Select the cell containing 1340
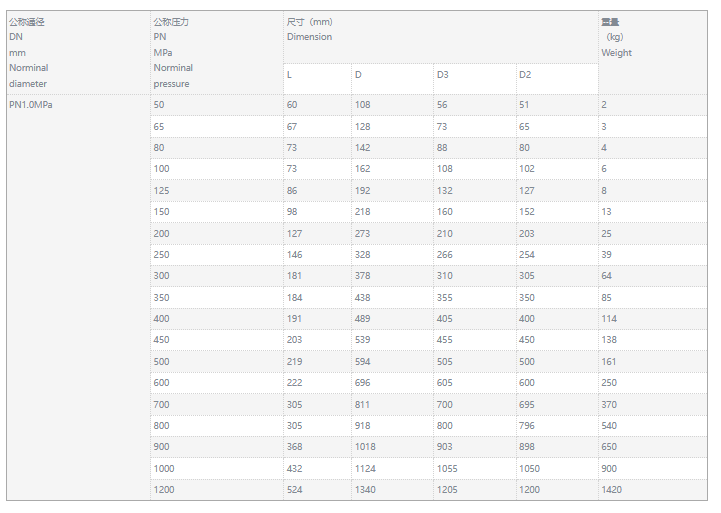The width and height of the screenshot is (721, 513). 366,490
